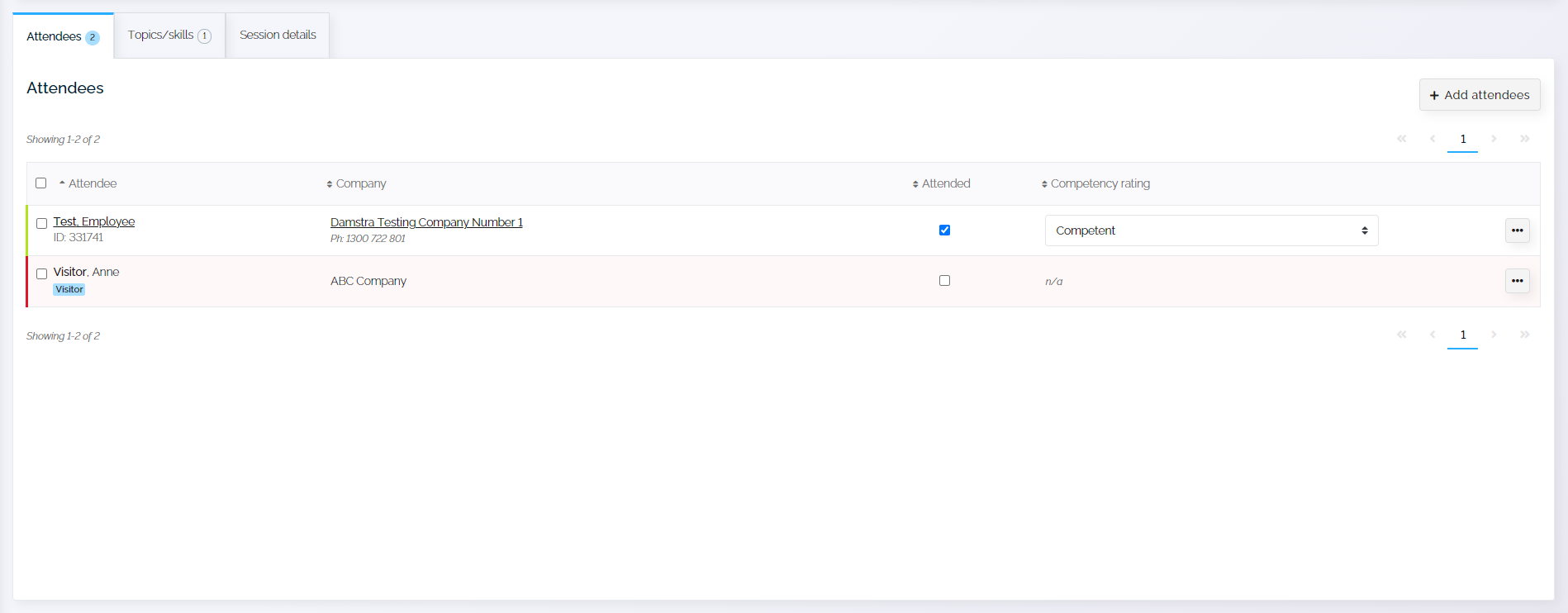Screen dimensions: 1568x613
Task: Open the Competent rating dropdown
Action: pyautogui.click(x=1210, y=230)
